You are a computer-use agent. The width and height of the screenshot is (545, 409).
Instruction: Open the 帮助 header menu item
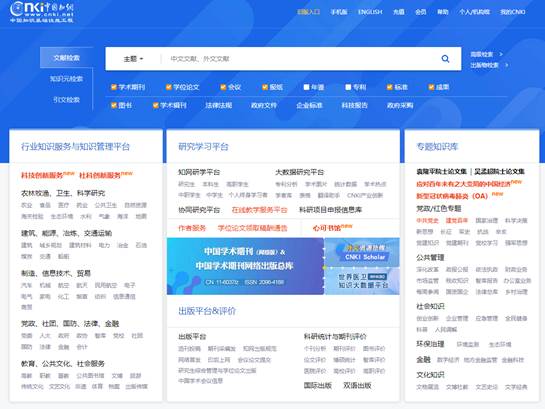click(x=442, y=12)
